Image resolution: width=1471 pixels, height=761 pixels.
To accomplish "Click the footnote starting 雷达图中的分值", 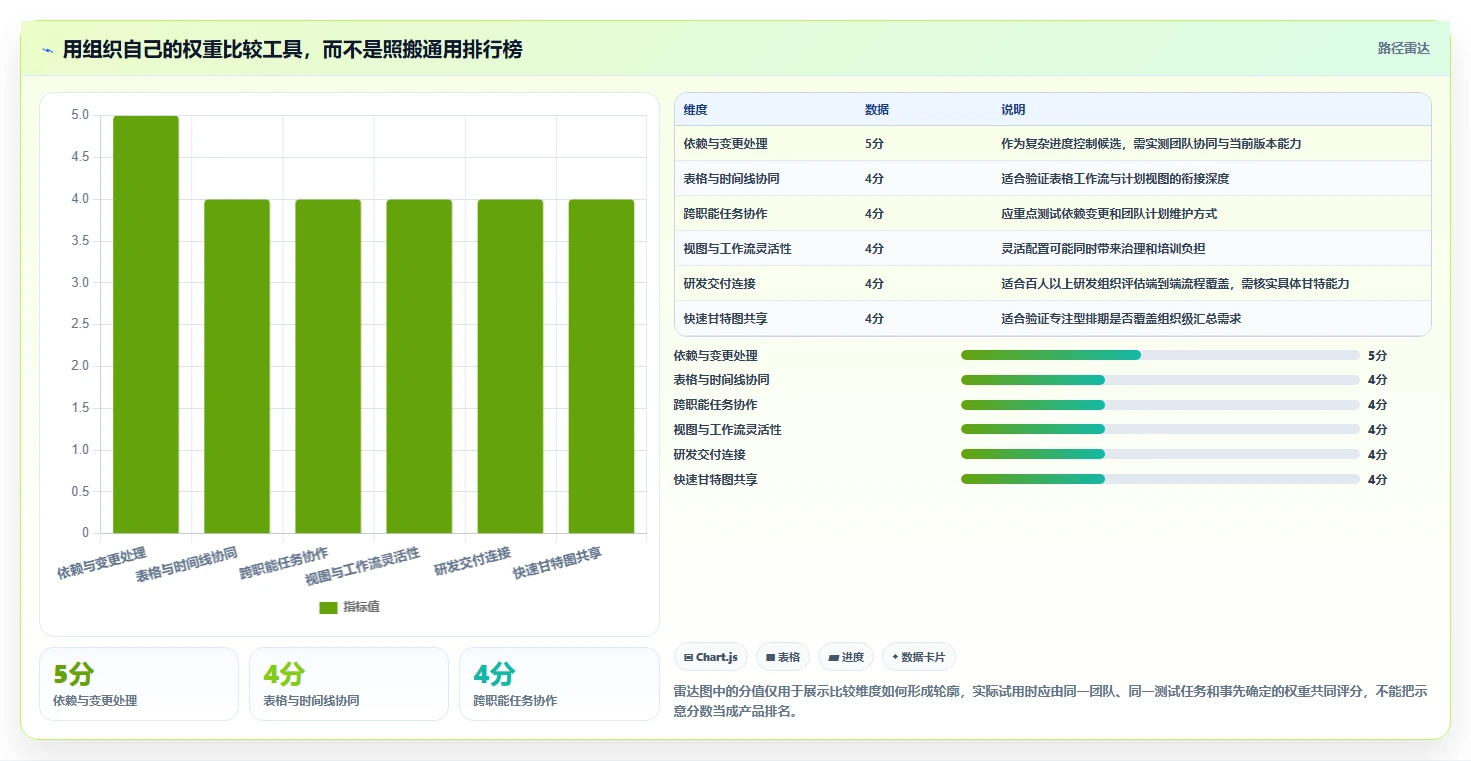I will [1051, 701].
